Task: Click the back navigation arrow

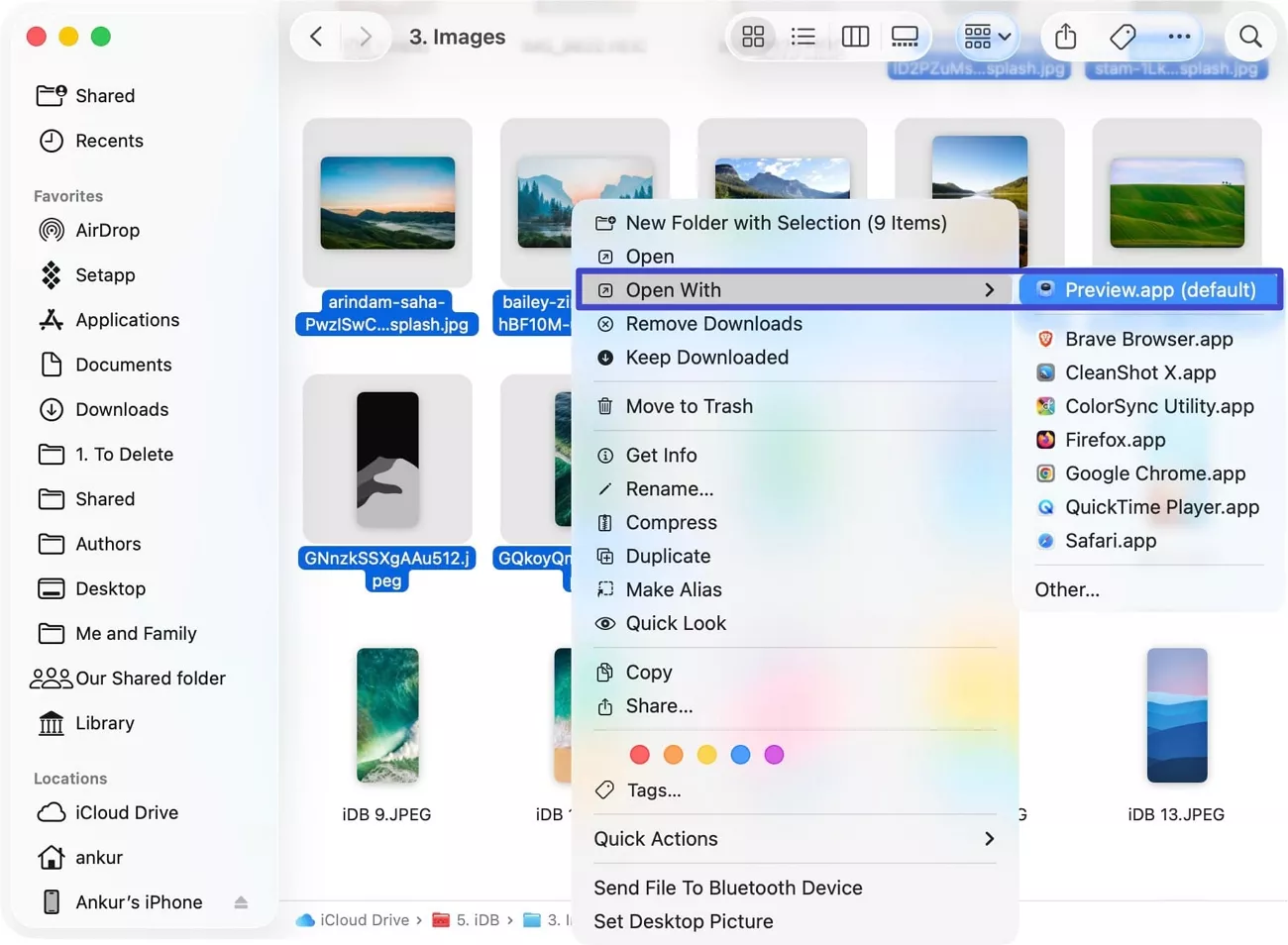Action: (315, 36)
